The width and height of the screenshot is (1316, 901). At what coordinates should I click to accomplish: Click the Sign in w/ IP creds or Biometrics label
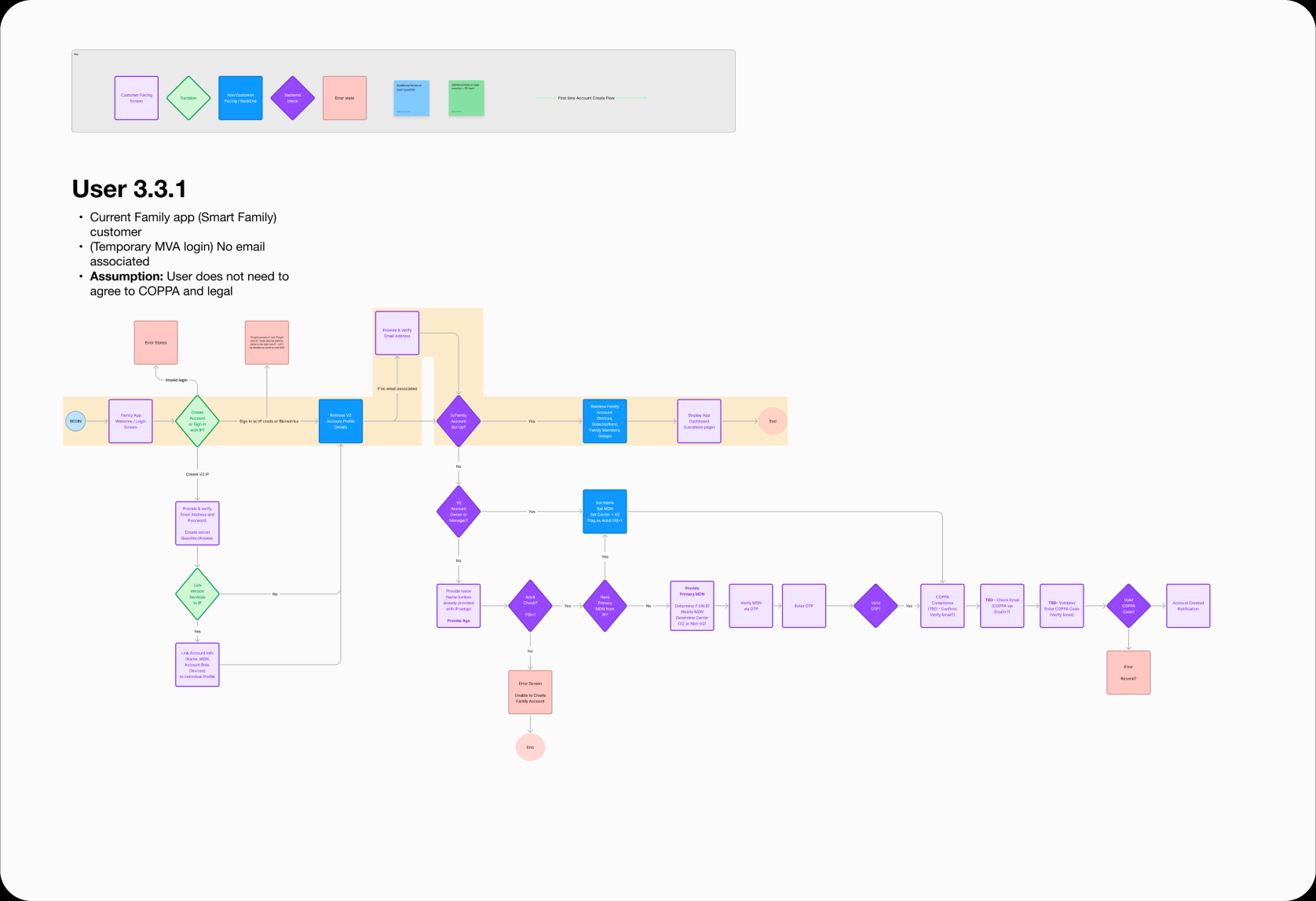pos(269,421)
